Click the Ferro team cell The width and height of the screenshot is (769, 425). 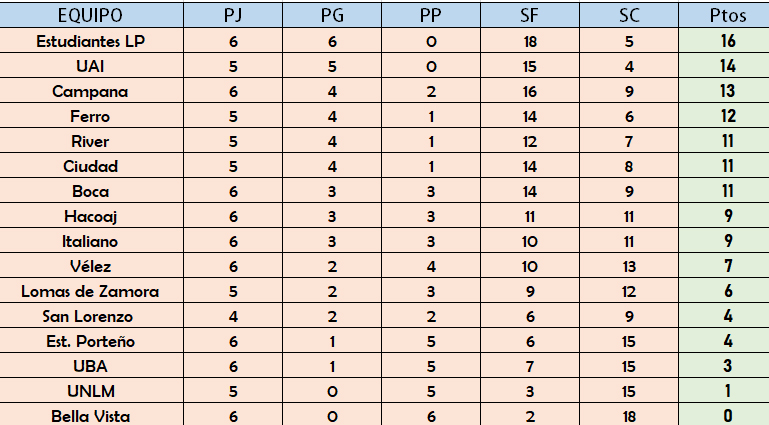click(91, 116)
